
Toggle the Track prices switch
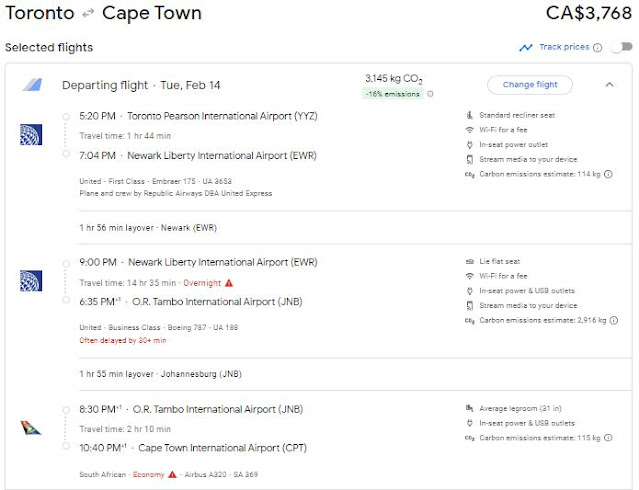pos(621,47)
